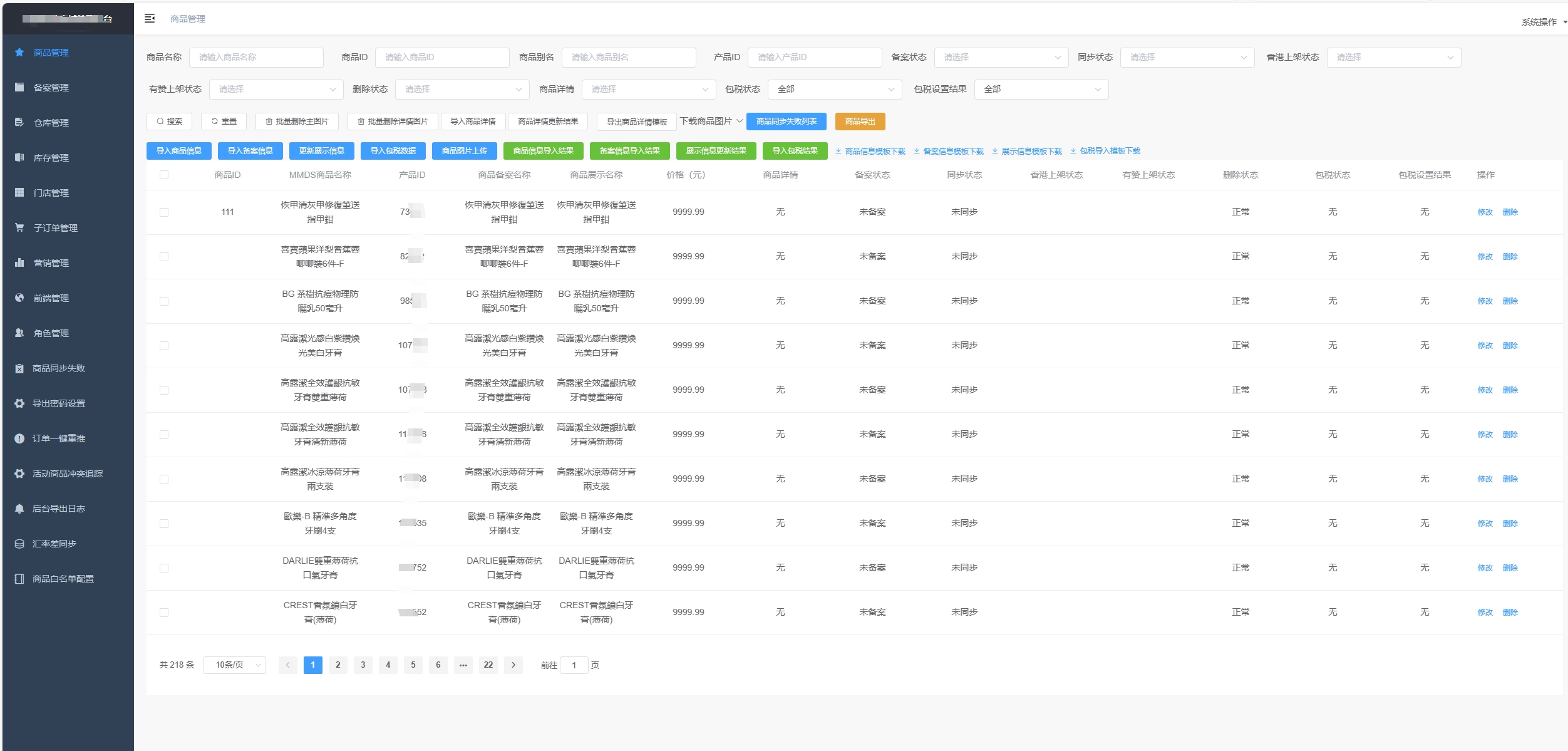Click download icon for 商品信息模板下载
Screen dimensions: 1568x751
coord(838,151)
